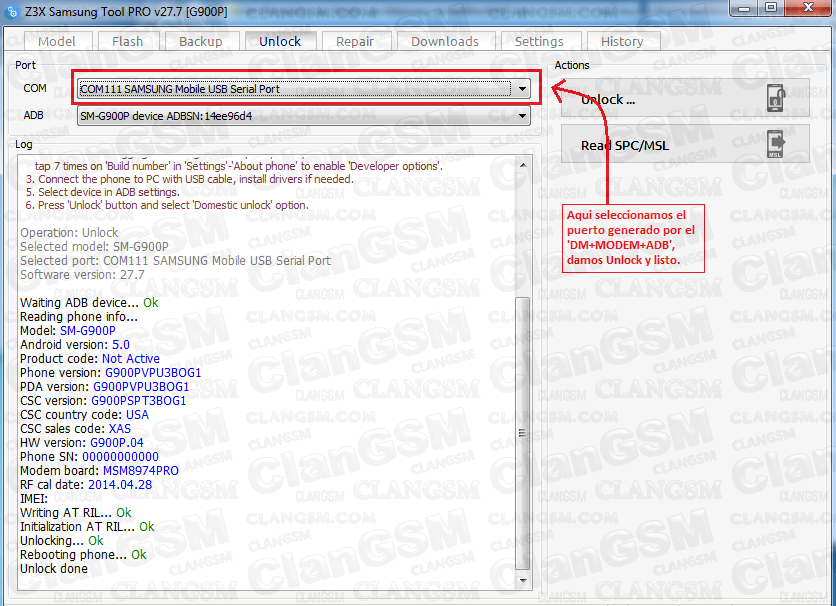Click HW version value G900P.04
Viewport: 836px width, 606px height.
[x=117, y=442]
